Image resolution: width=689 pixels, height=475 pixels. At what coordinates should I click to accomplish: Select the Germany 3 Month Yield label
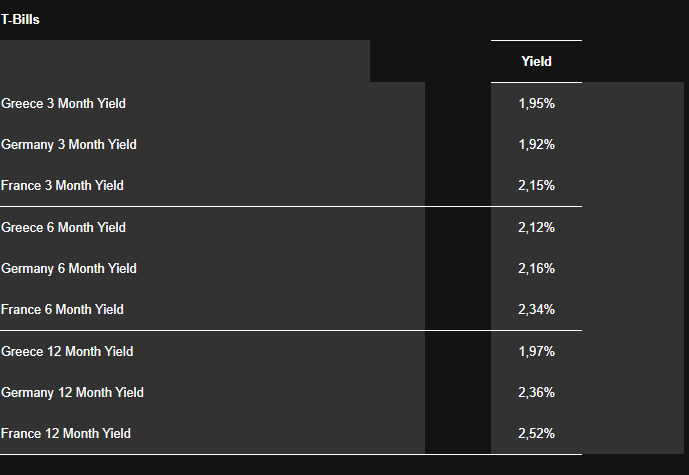tap(69, 145)
